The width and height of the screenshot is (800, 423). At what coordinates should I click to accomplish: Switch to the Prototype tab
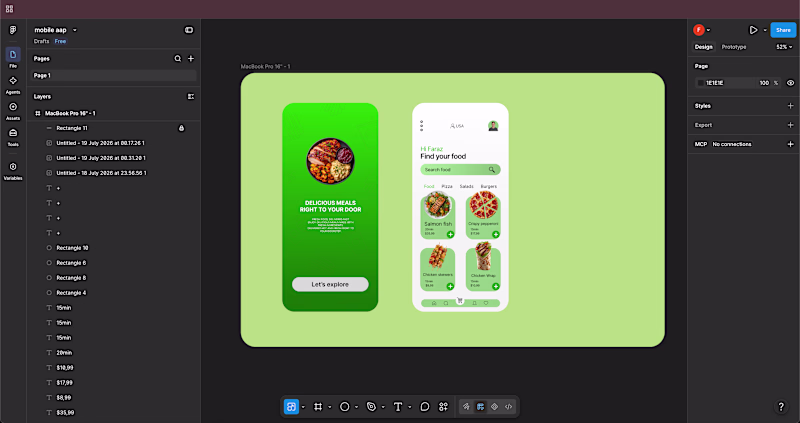click(x=734, y=47)
